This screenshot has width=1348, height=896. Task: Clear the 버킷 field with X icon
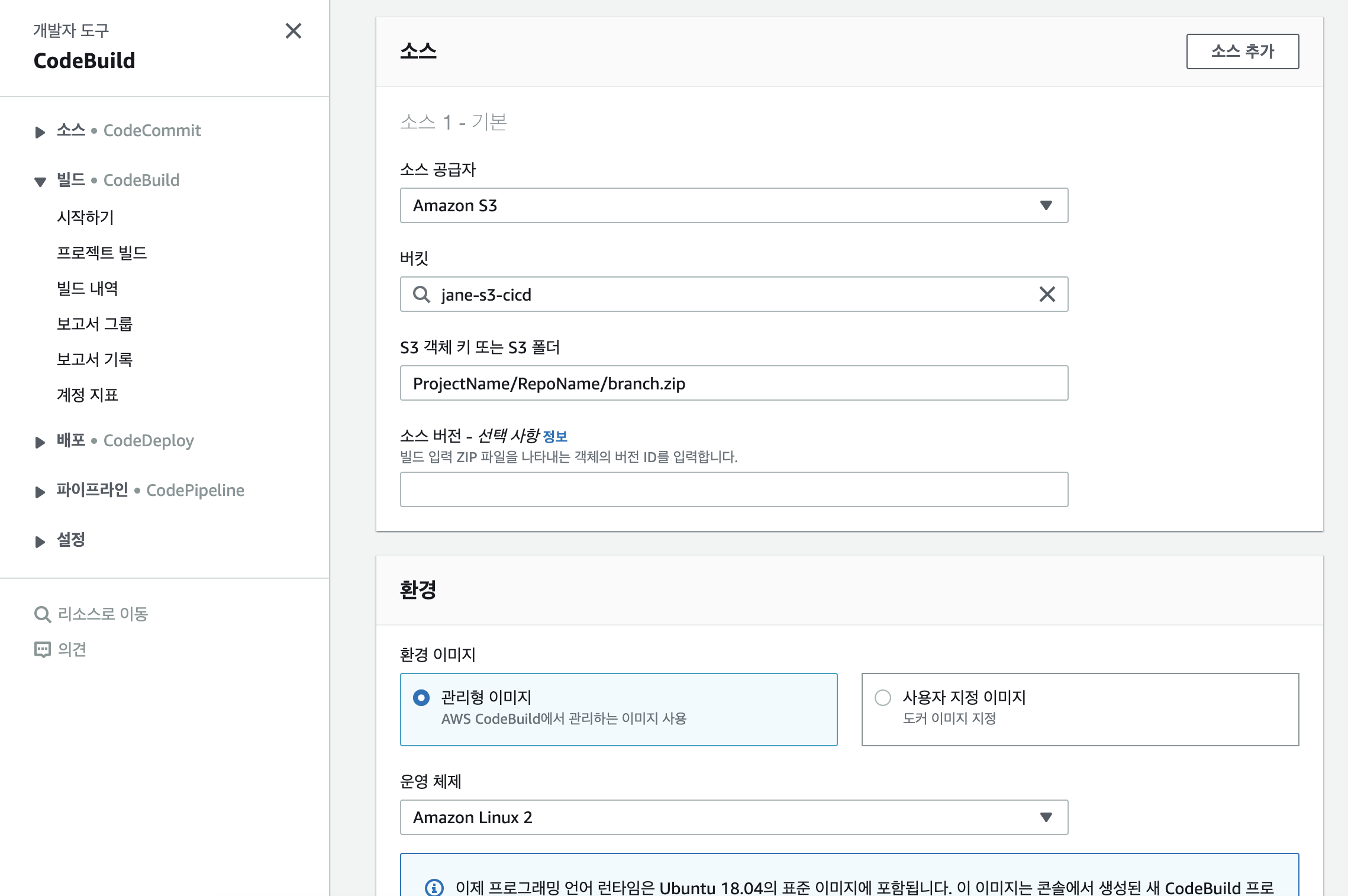(1047, 294)
